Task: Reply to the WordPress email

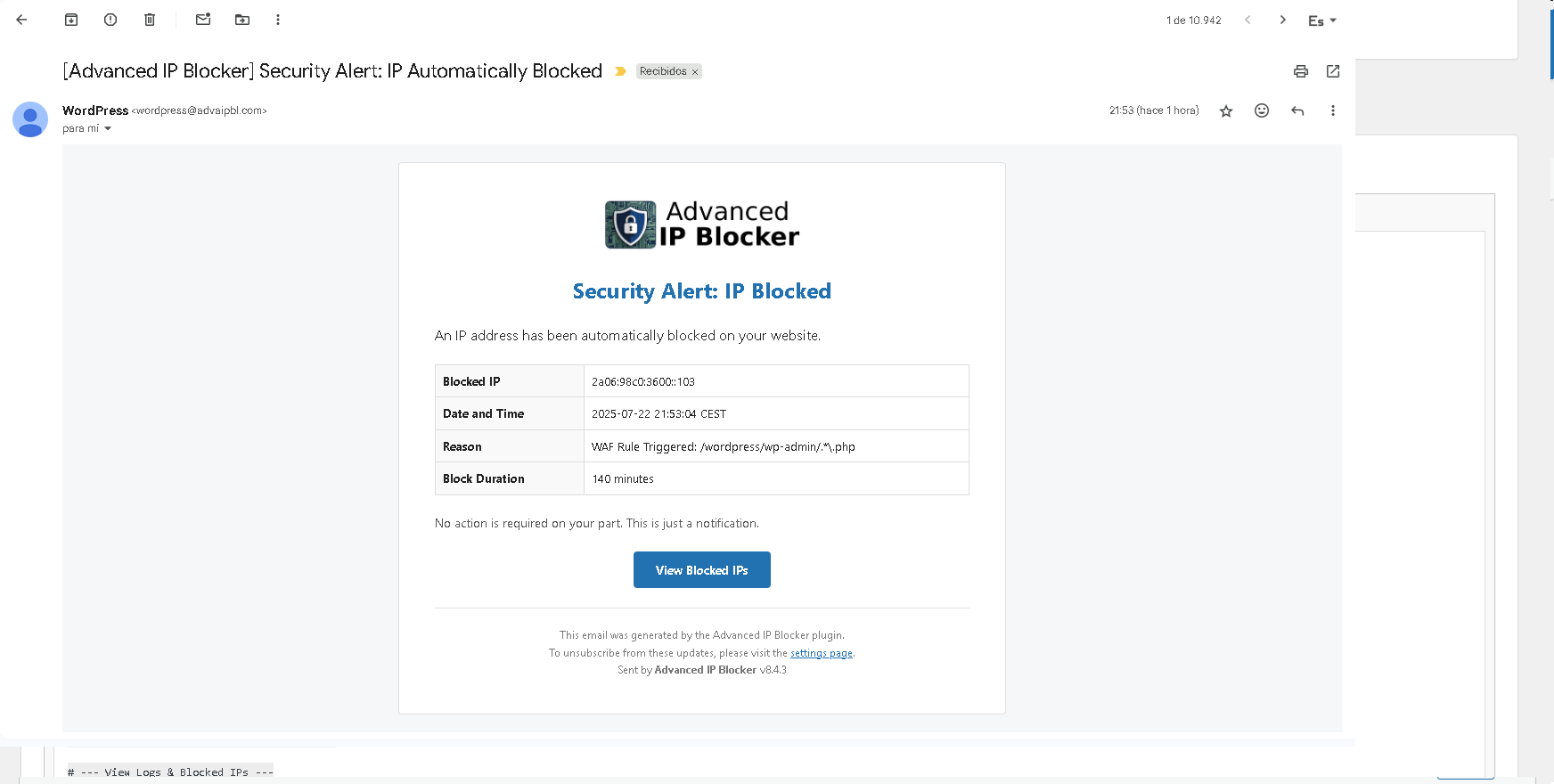Action: pos(1297,110)
